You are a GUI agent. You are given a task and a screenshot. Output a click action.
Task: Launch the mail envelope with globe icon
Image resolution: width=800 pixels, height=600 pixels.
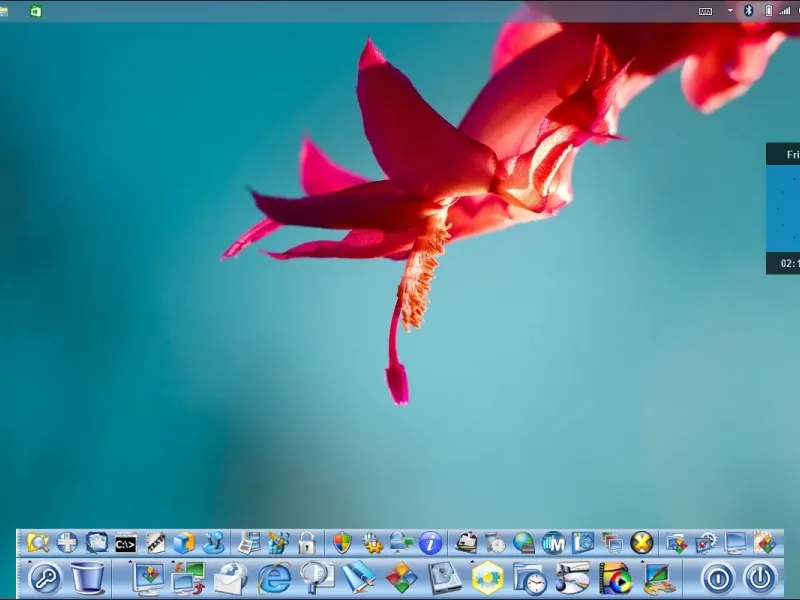[x=231, y=579]
